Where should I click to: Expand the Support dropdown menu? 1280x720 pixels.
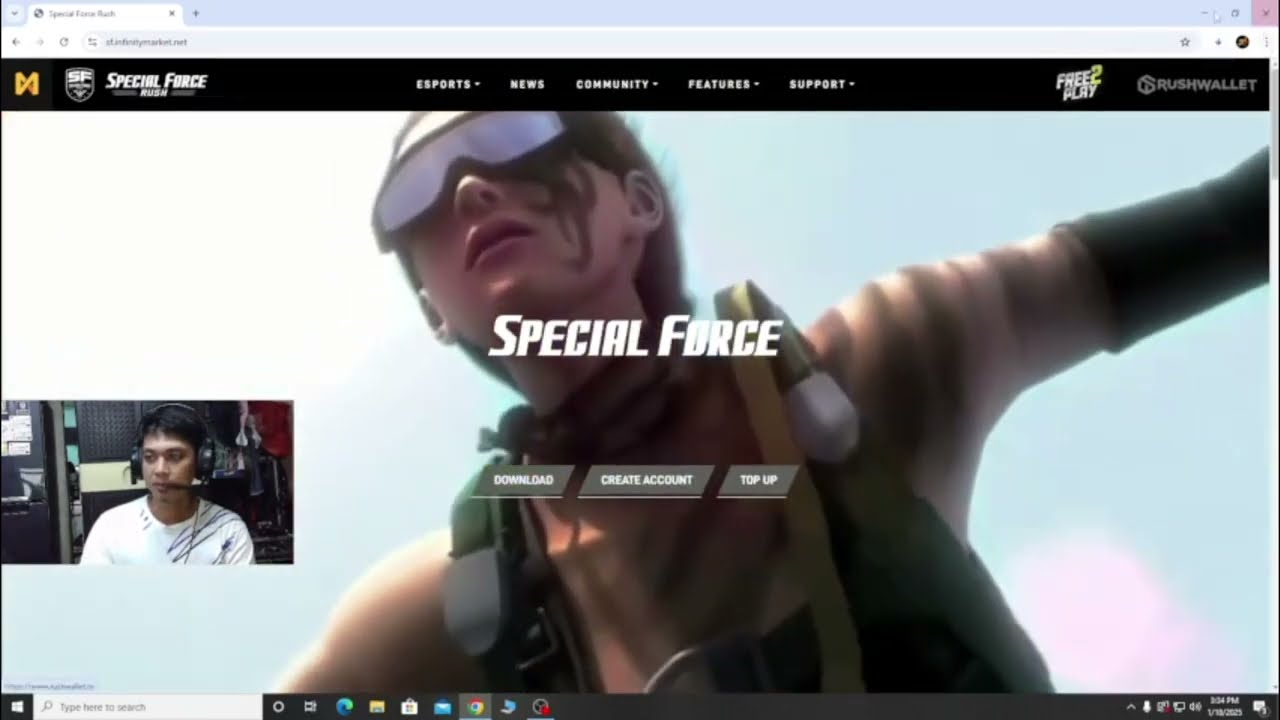click(x=822, y=84)
